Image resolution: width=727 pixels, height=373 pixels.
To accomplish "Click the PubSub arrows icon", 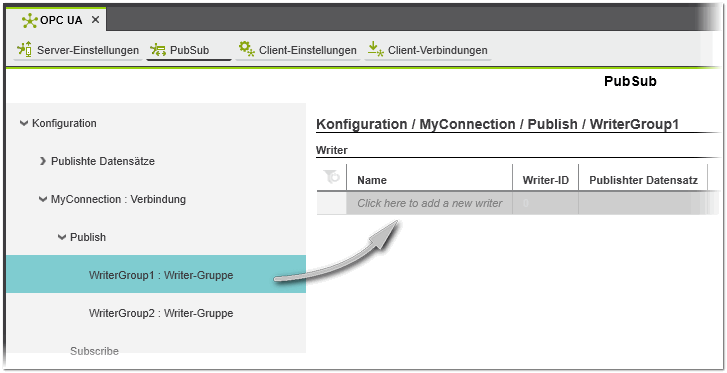I will 158,50.
